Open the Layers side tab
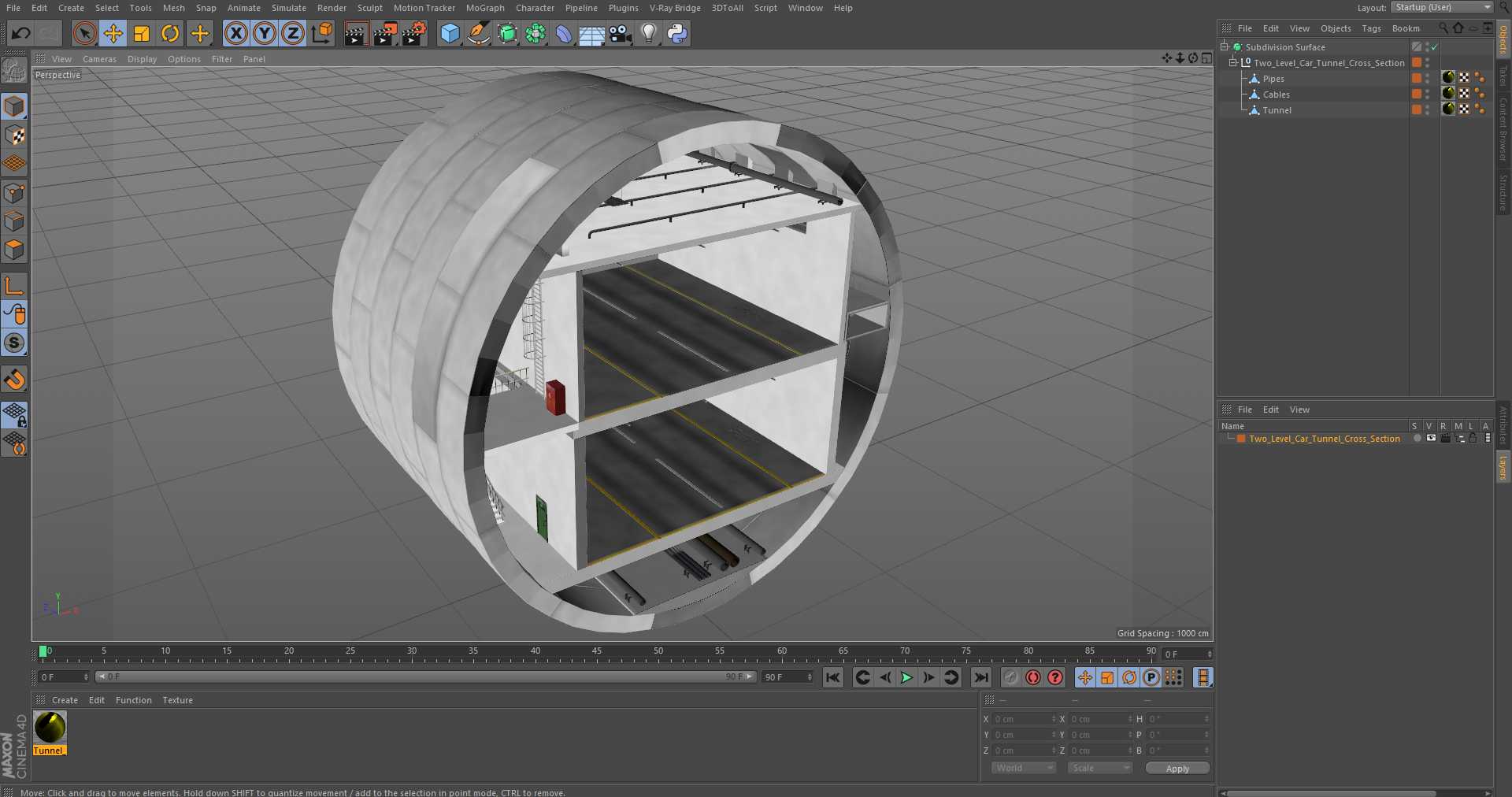 tap(1503, 467)
